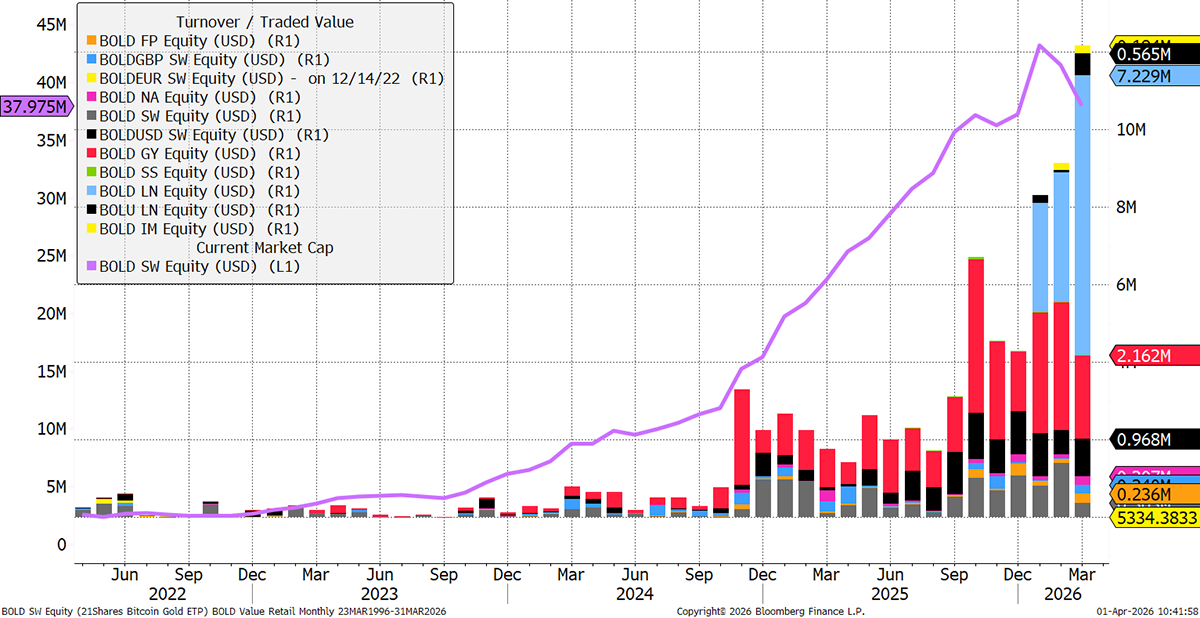Click the orange BOLD FP Equity legend swatch

coord(89,41)
